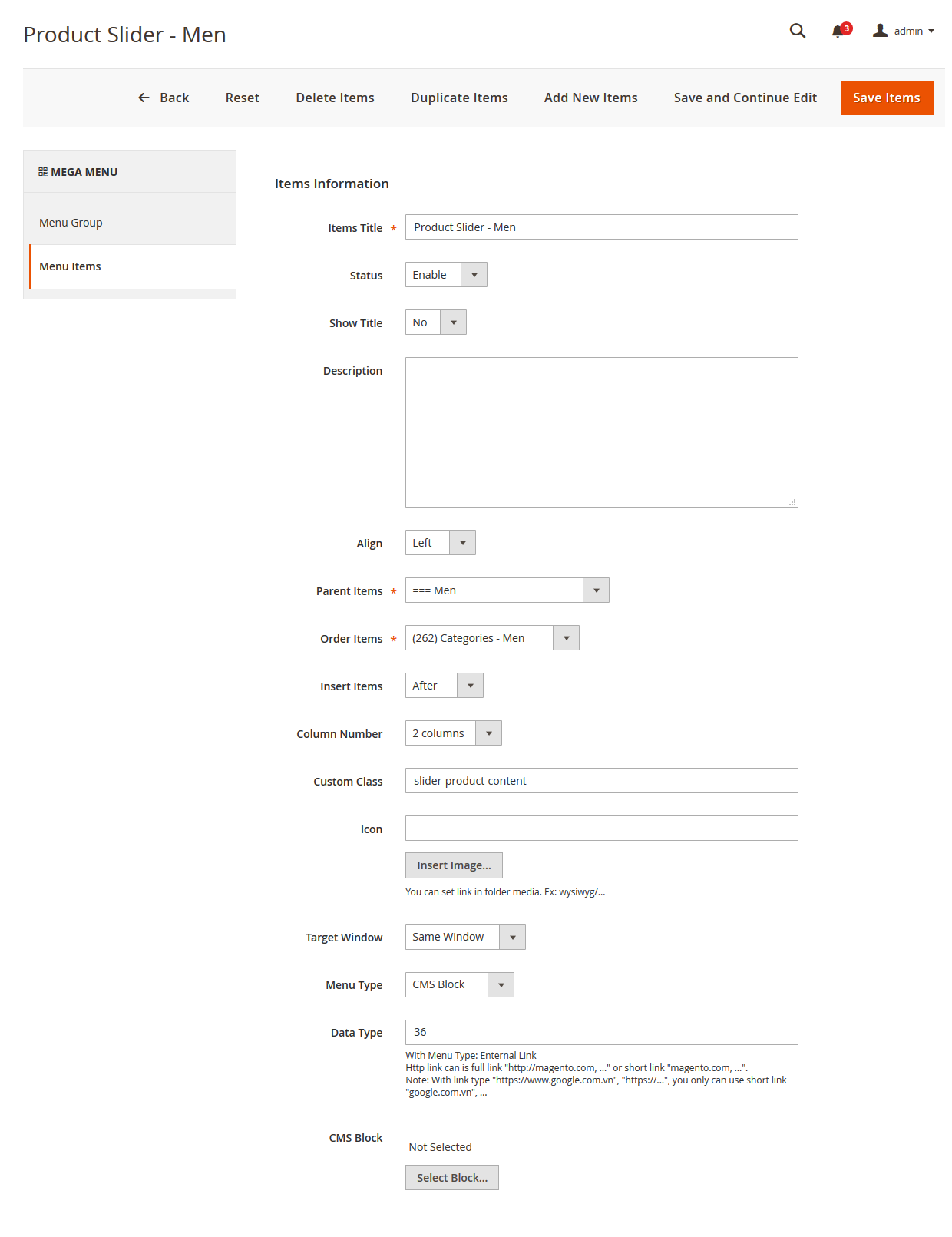Expand the Column Number dropdown

click(454, 733)
